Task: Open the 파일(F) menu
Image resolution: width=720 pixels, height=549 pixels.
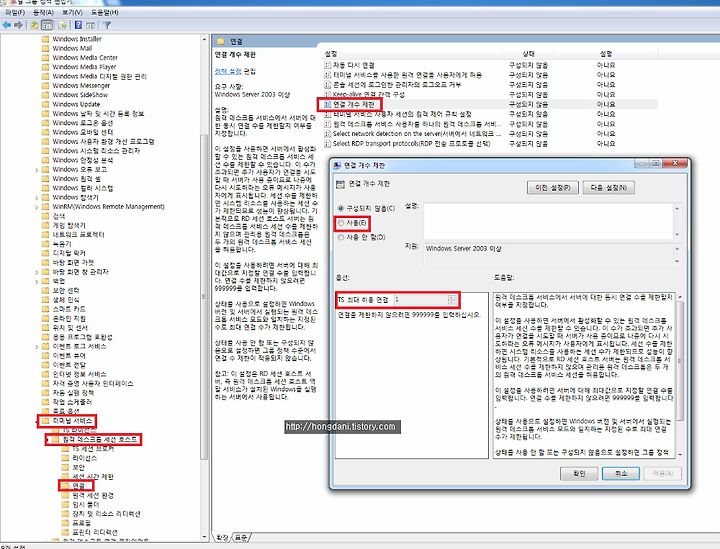Action: [x=15, y=12]
